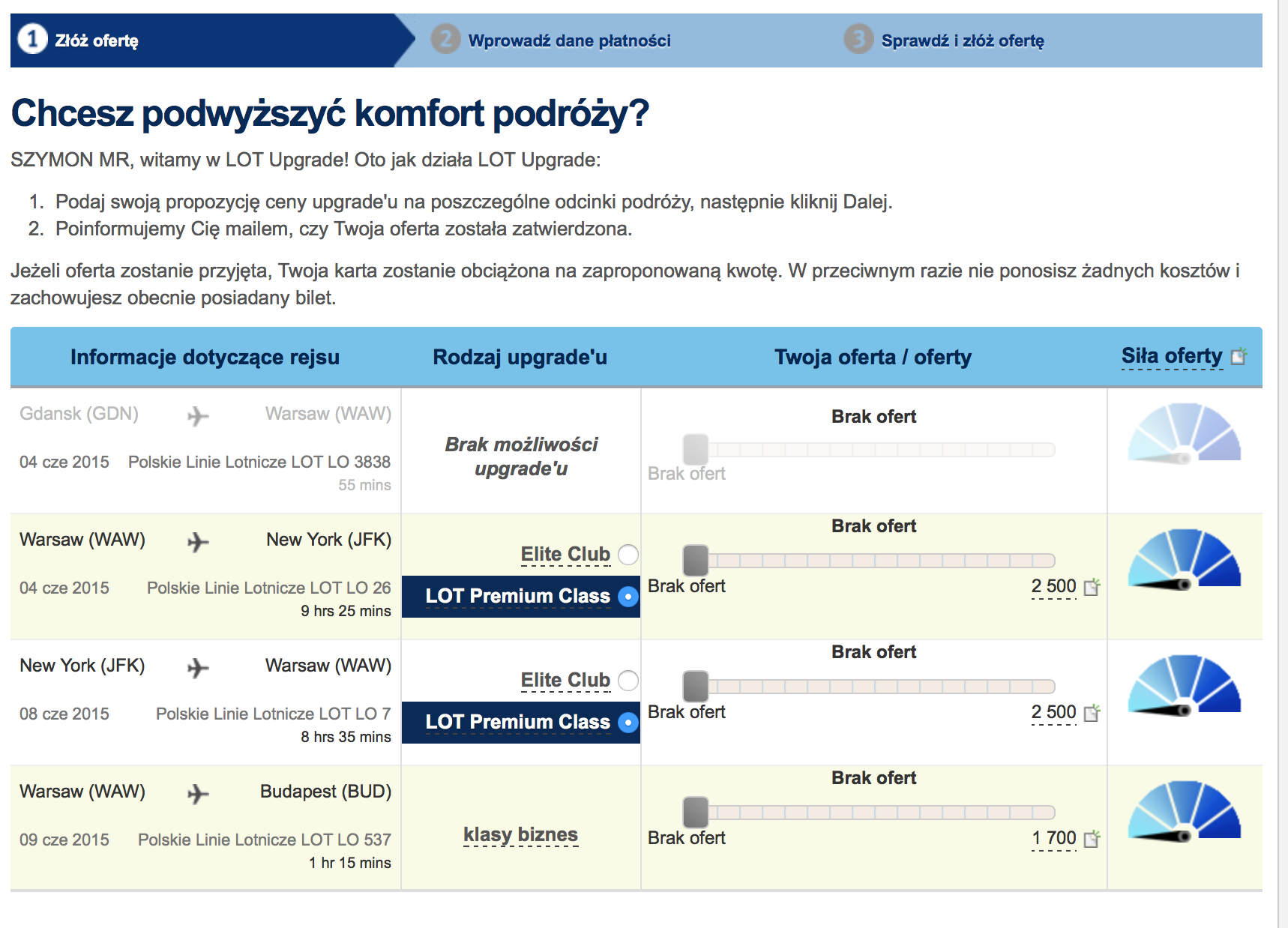1288x928 pixels.
Task: Click duration 9 hrs 25 mins
Action: [x=346, y=611]
